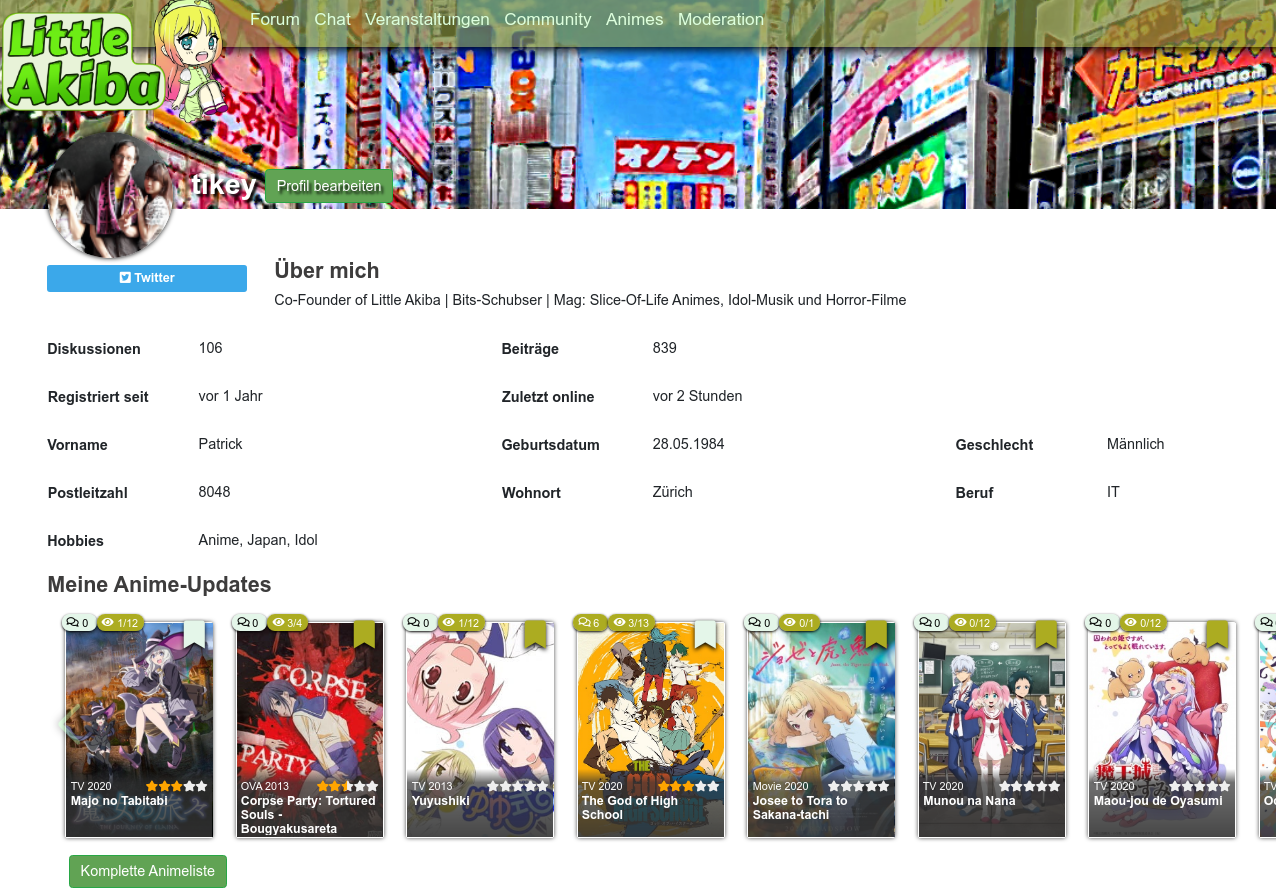The height and width of the screenshot is (896, 1276).
Task: Click tikey's round profile avatar
Action: coord(110,195)
